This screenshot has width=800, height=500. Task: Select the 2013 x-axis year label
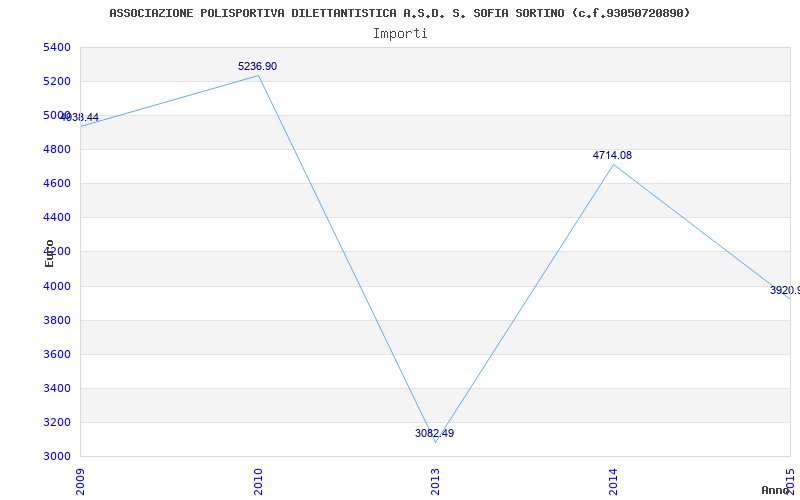point(435,482)
